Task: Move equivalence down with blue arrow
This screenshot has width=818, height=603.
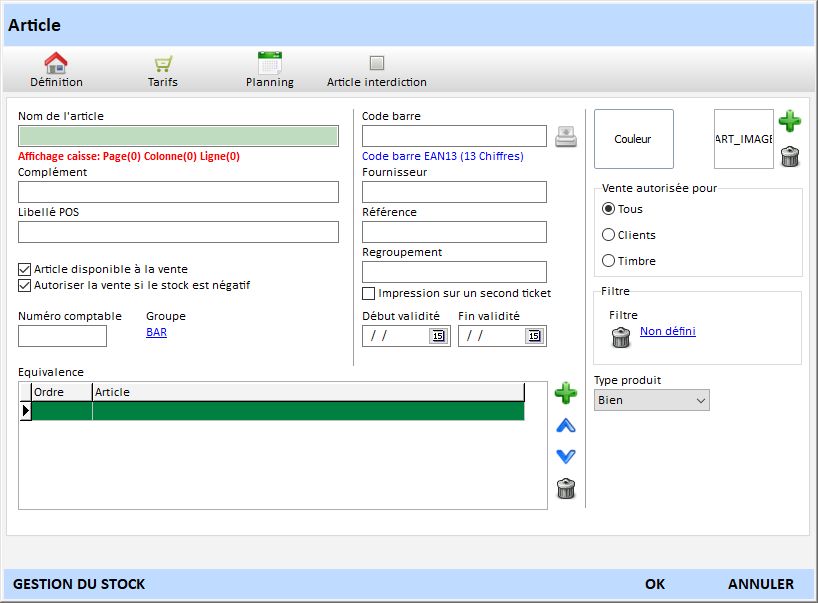Action: point(565,456)
